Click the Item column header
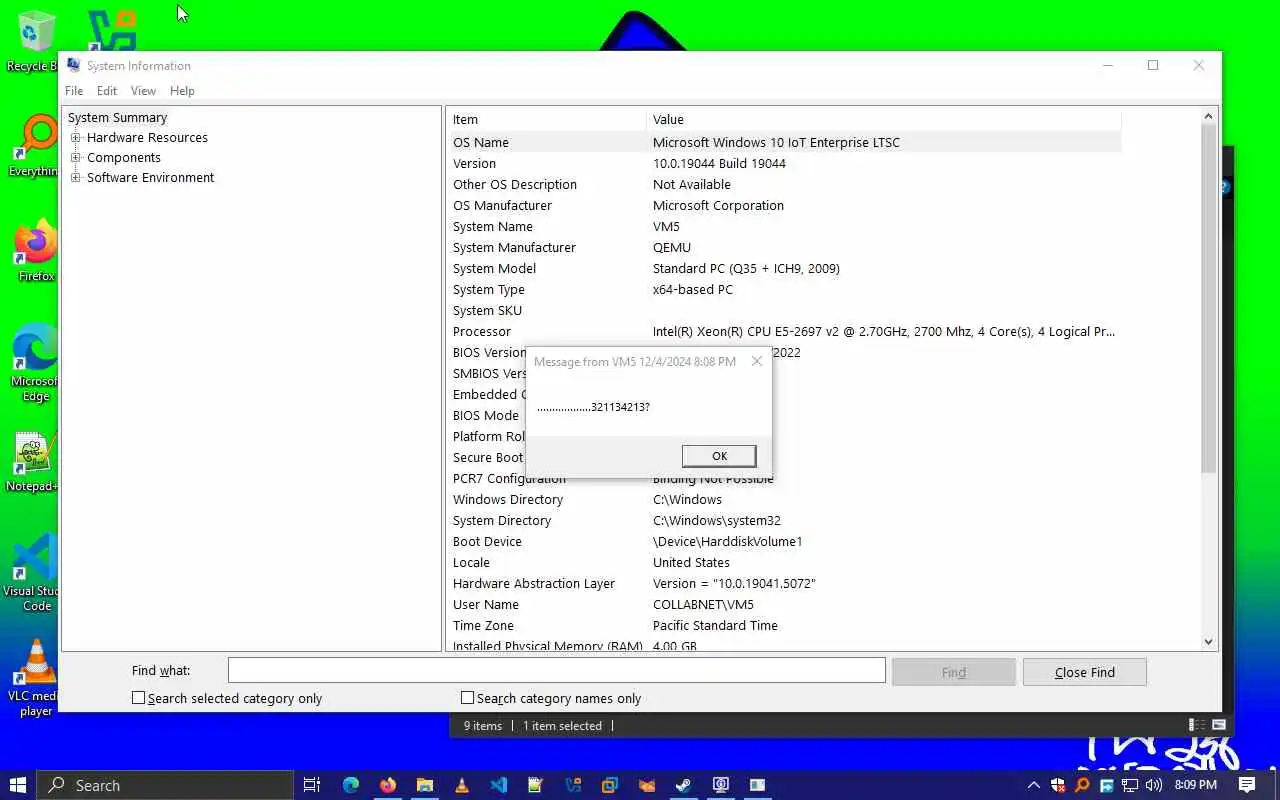The width and height of the screenshot is (1280, 800). point(546,119)
